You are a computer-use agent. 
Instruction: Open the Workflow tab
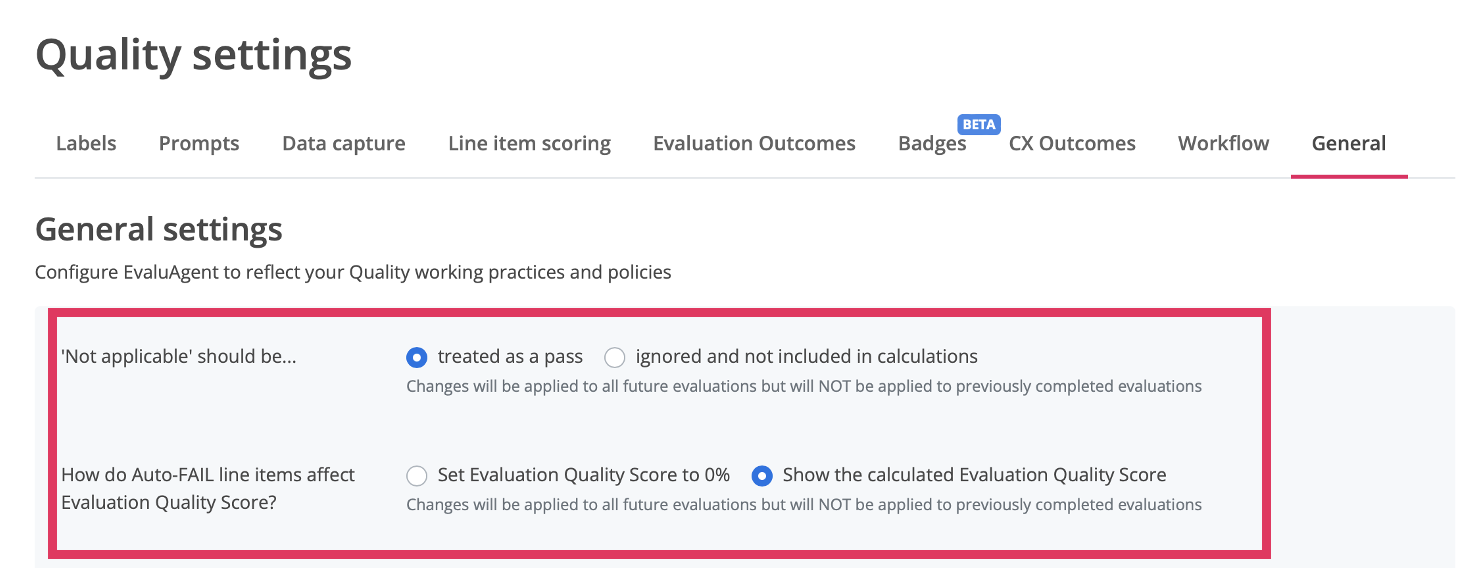(x=1223, y=143)
